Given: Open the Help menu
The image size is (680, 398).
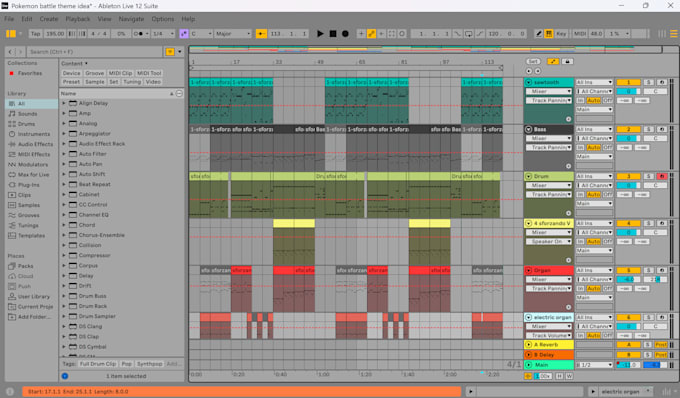Looking at the screenshot, I should [x=188, y=19].
